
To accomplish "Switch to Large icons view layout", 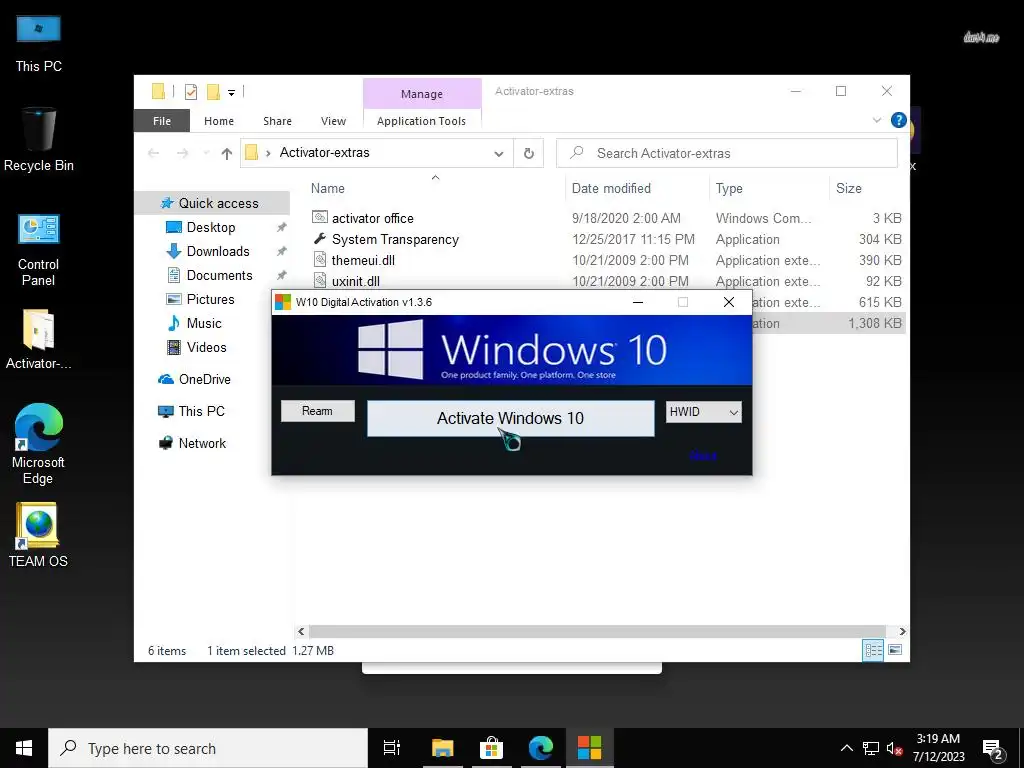I will pos(895,650).
